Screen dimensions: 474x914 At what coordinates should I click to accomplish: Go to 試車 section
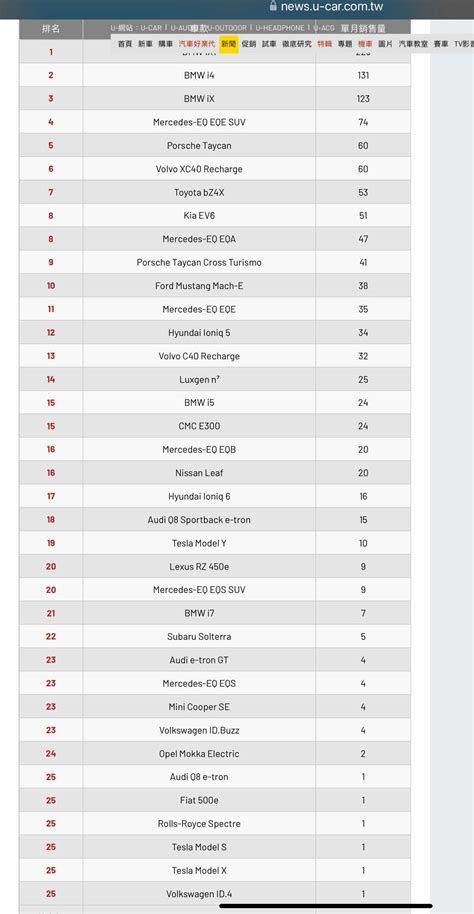tap(269, 44)
